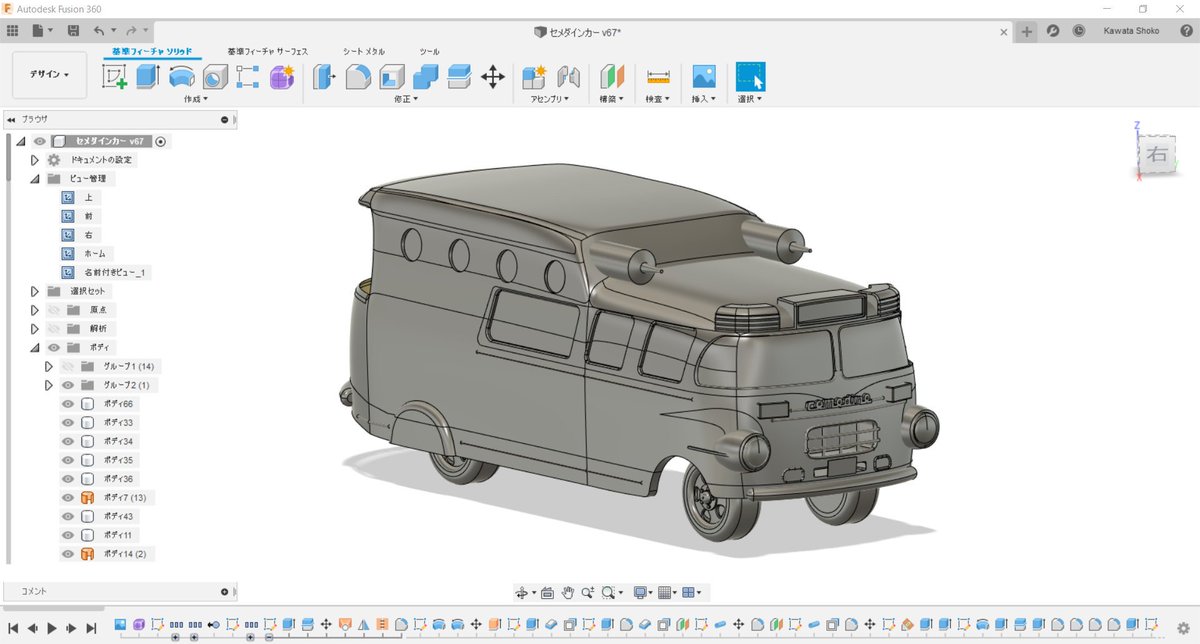Click the Fillet tool icon
1200x644 pixels.
(358, 77)
